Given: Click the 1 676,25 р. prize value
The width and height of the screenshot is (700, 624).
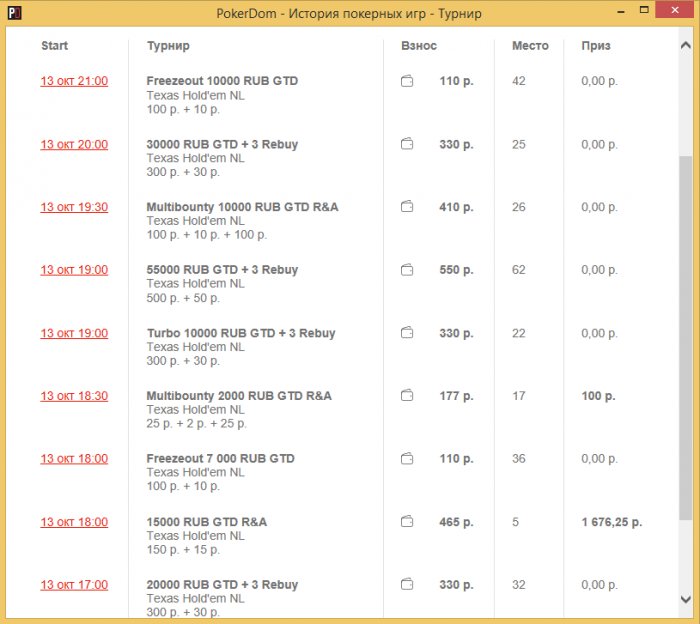Looking at the screenshot, I should click(x=612, y=522).
